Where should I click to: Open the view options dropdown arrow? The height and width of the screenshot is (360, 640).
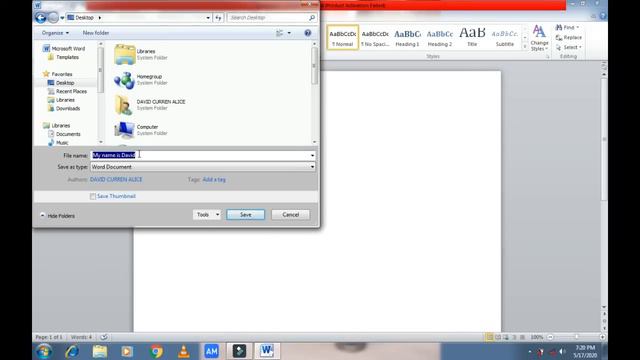(x=289, y=33)
